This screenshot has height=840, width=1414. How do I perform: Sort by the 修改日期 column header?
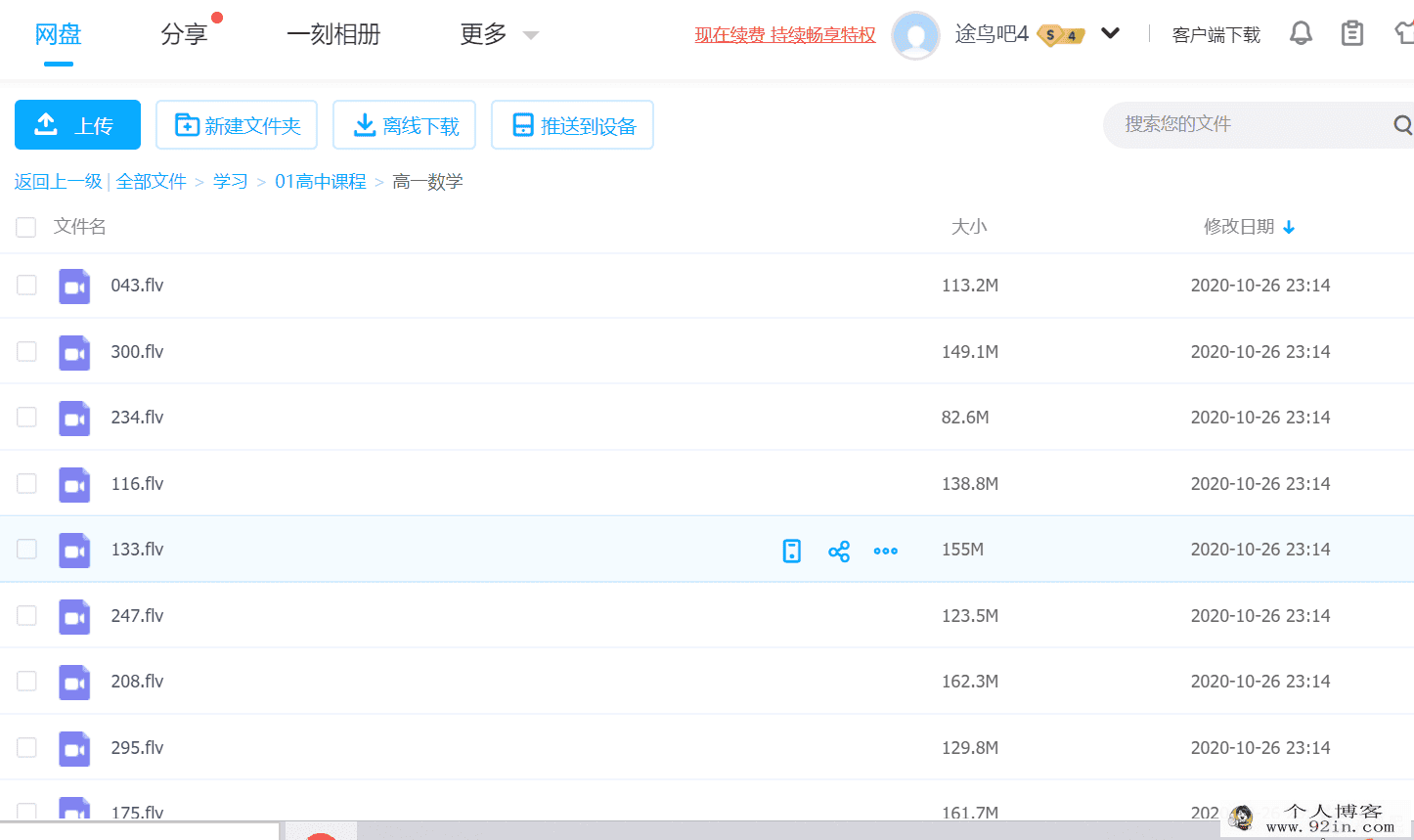(x=1239, y=226)
